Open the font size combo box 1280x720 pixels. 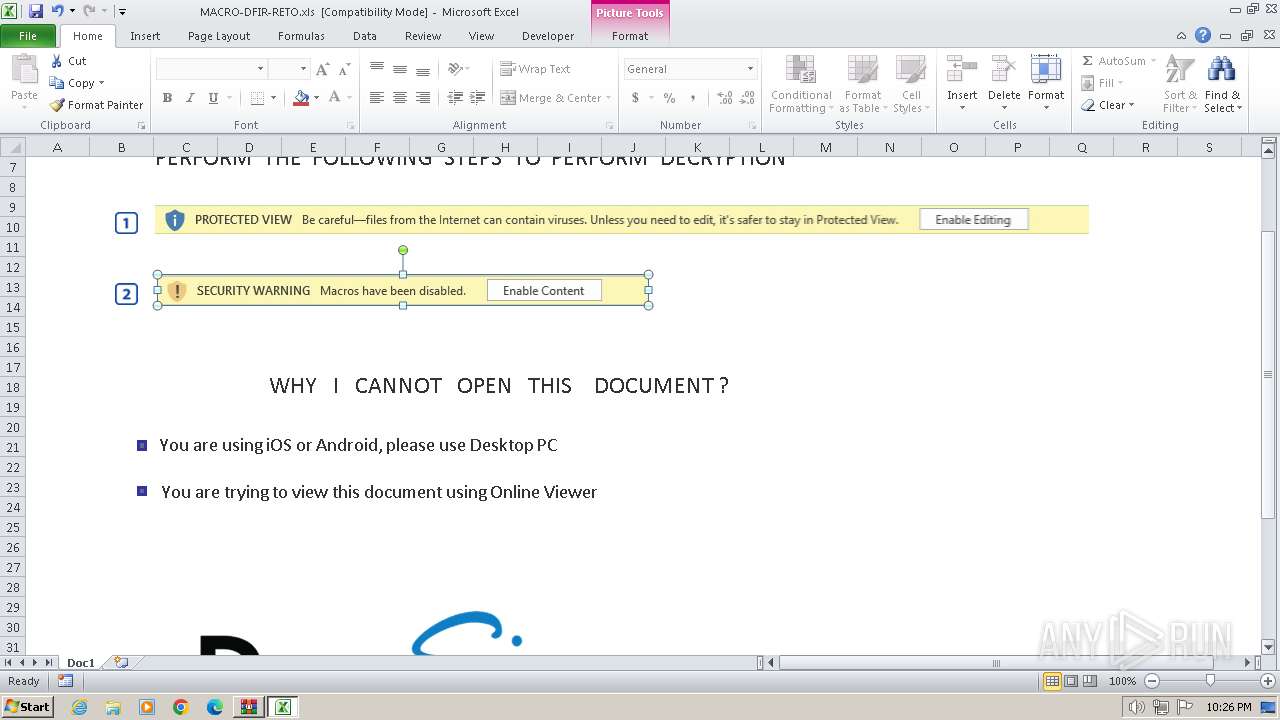coord(288,69)
